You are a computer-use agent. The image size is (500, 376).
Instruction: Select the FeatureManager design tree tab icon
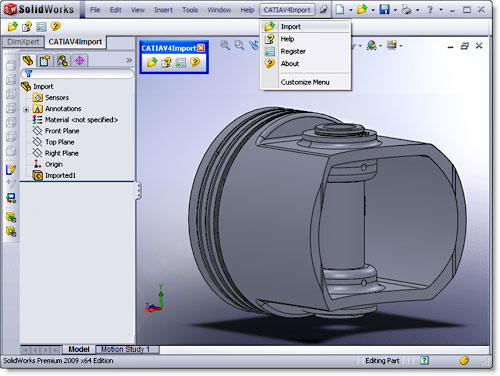(28, 60)
